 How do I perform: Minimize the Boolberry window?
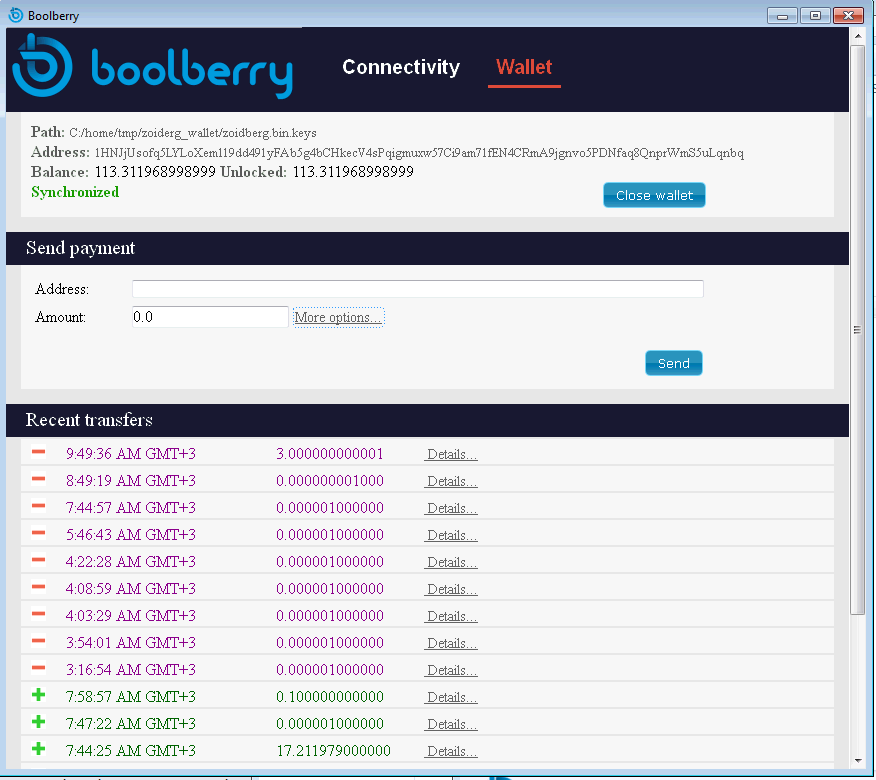click(782, 16)
